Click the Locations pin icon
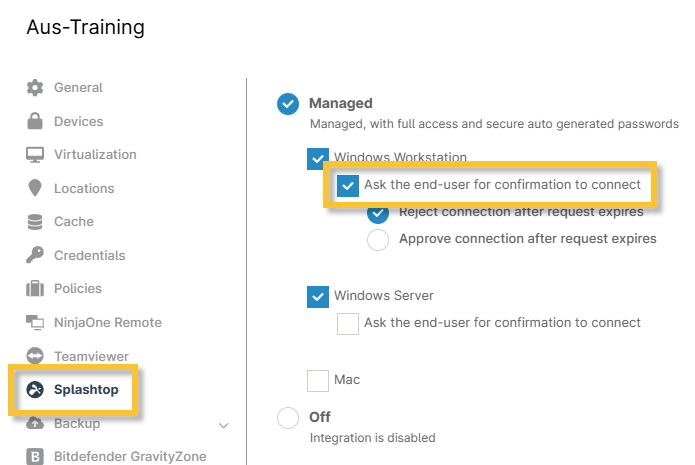 coord(35,189)
